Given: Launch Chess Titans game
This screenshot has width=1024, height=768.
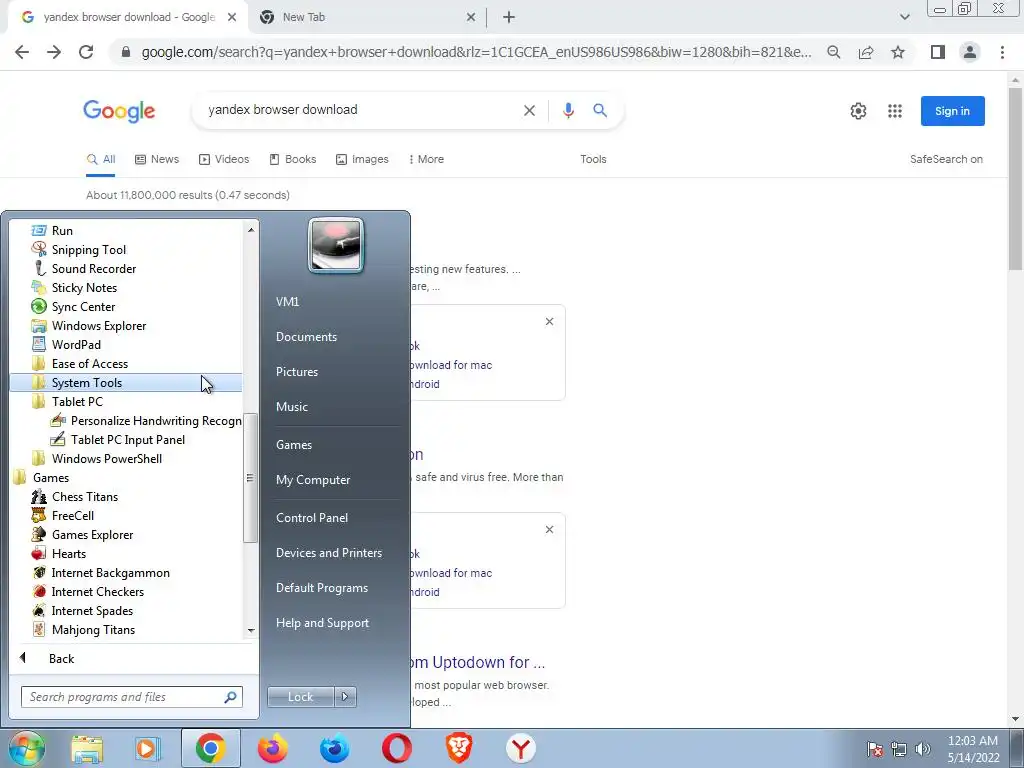Looking at the screenshot, I should tap(84, 496).
